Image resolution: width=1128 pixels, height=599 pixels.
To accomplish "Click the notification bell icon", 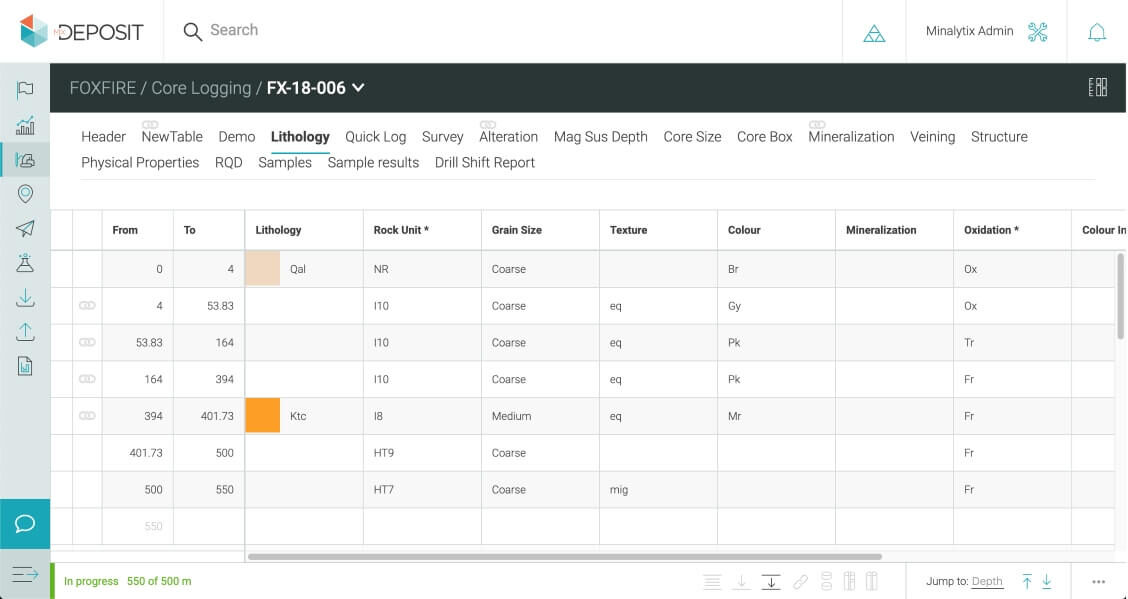I will [x=1097, y=32].
